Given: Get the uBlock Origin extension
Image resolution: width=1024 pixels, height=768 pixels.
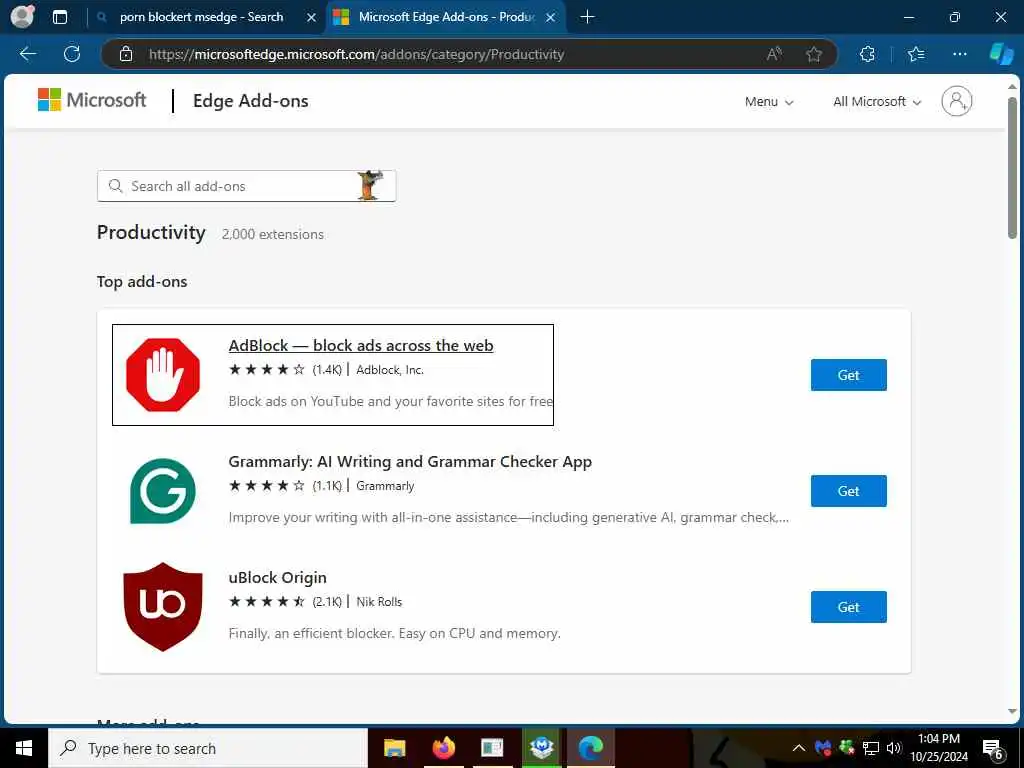Looking at the screenshot, I should [x=848, y=607].
